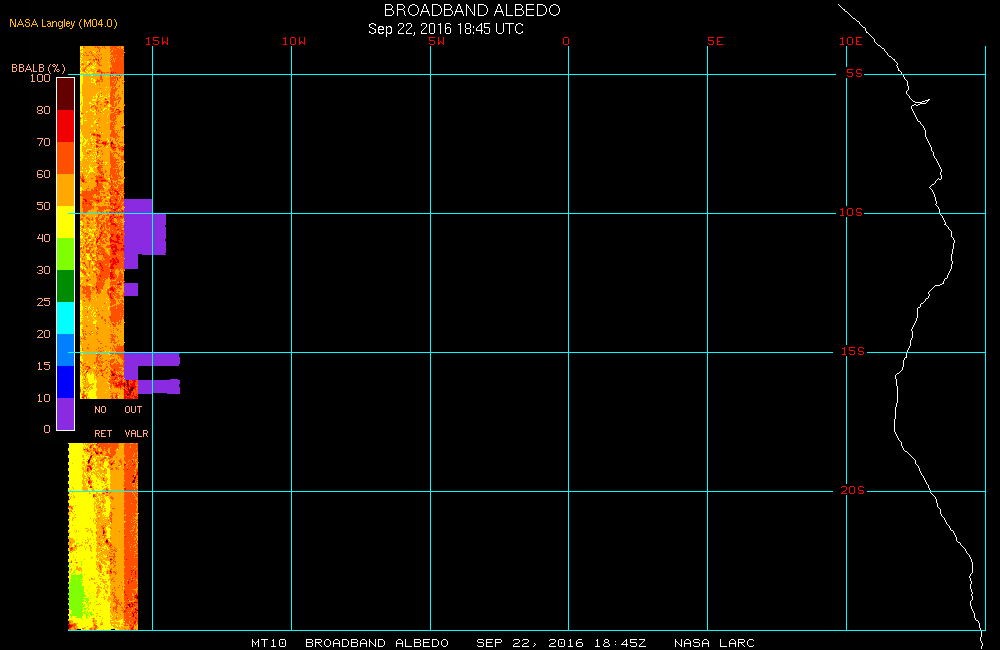Select the 15W longitude label

tap(157, 41)
